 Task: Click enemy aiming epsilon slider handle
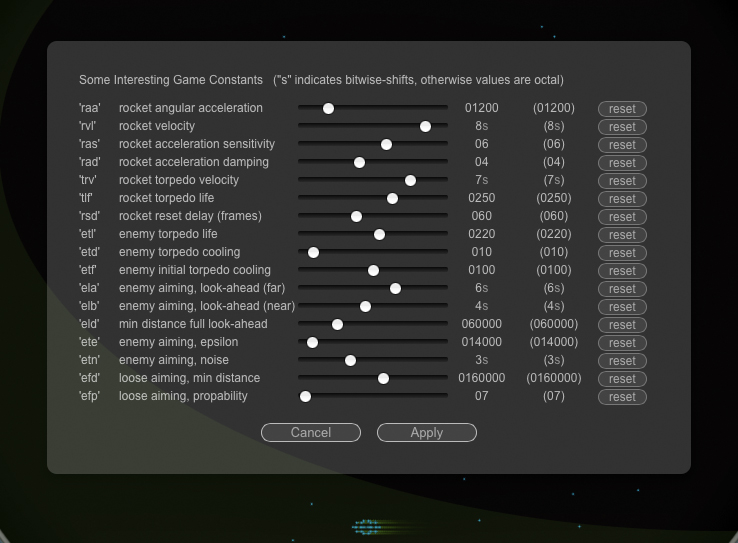[x=313, y=343]
